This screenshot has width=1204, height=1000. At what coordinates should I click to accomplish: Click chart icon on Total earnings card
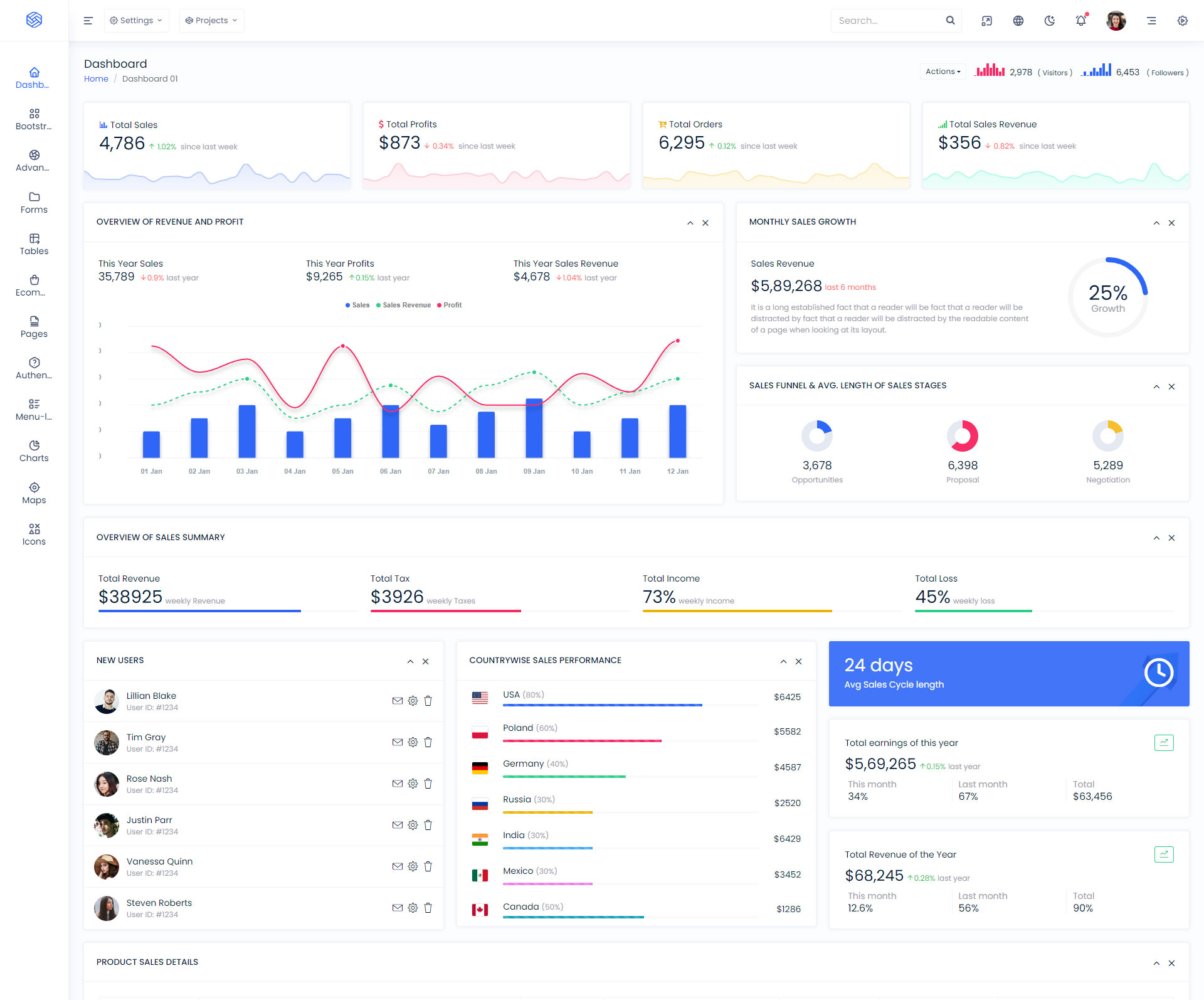1163,743
